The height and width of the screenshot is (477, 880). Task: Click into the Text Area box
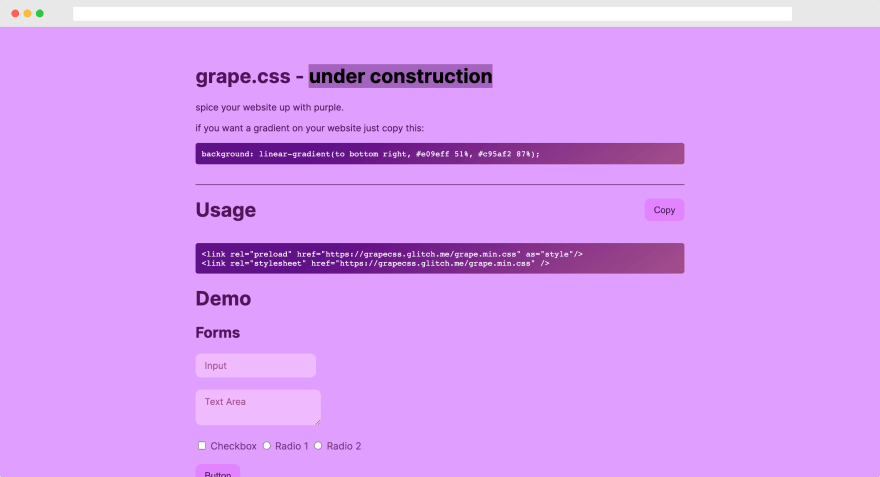258,407
